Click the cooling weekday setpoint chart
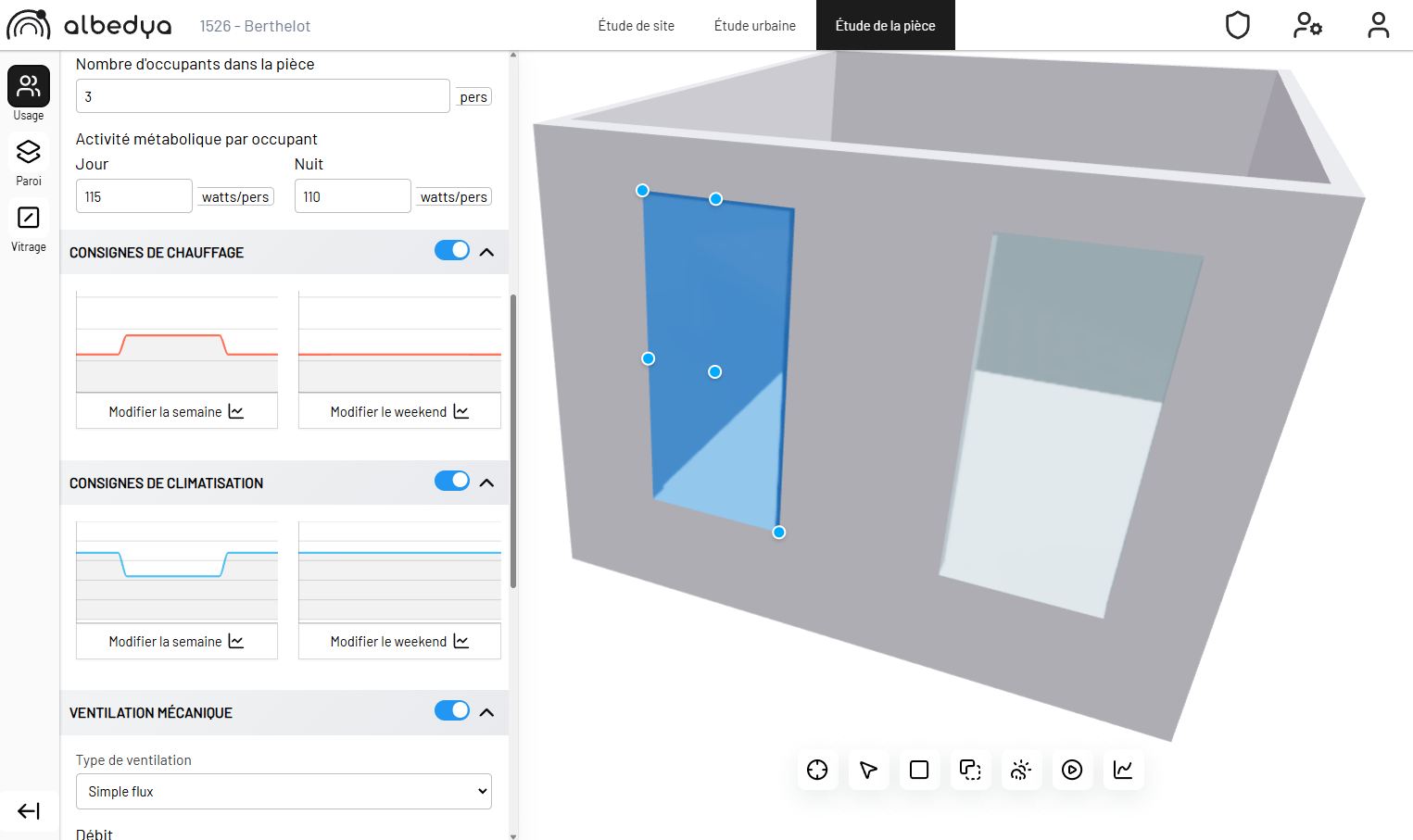1413x840 pixels. (x=177, y=570)
